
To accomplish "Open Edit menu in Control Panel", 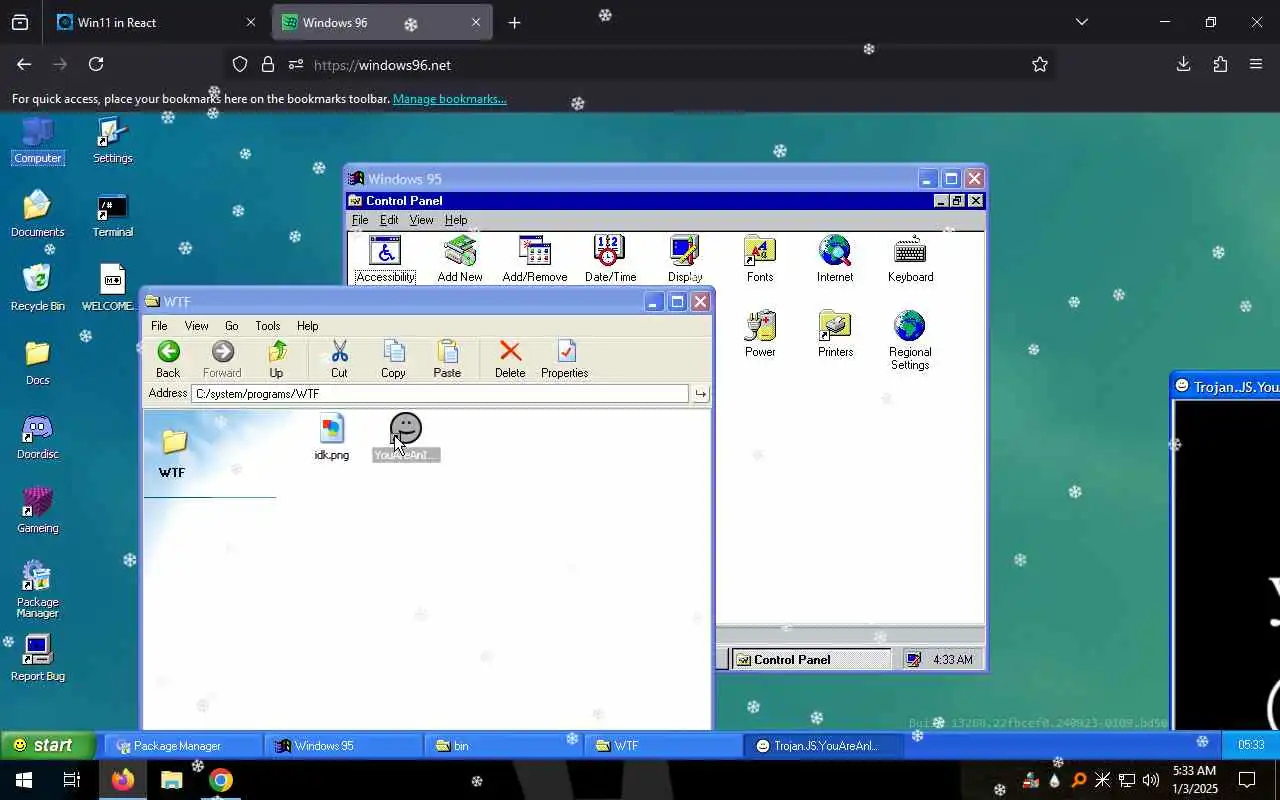I will pyautogui.click(x=389, y=220).
